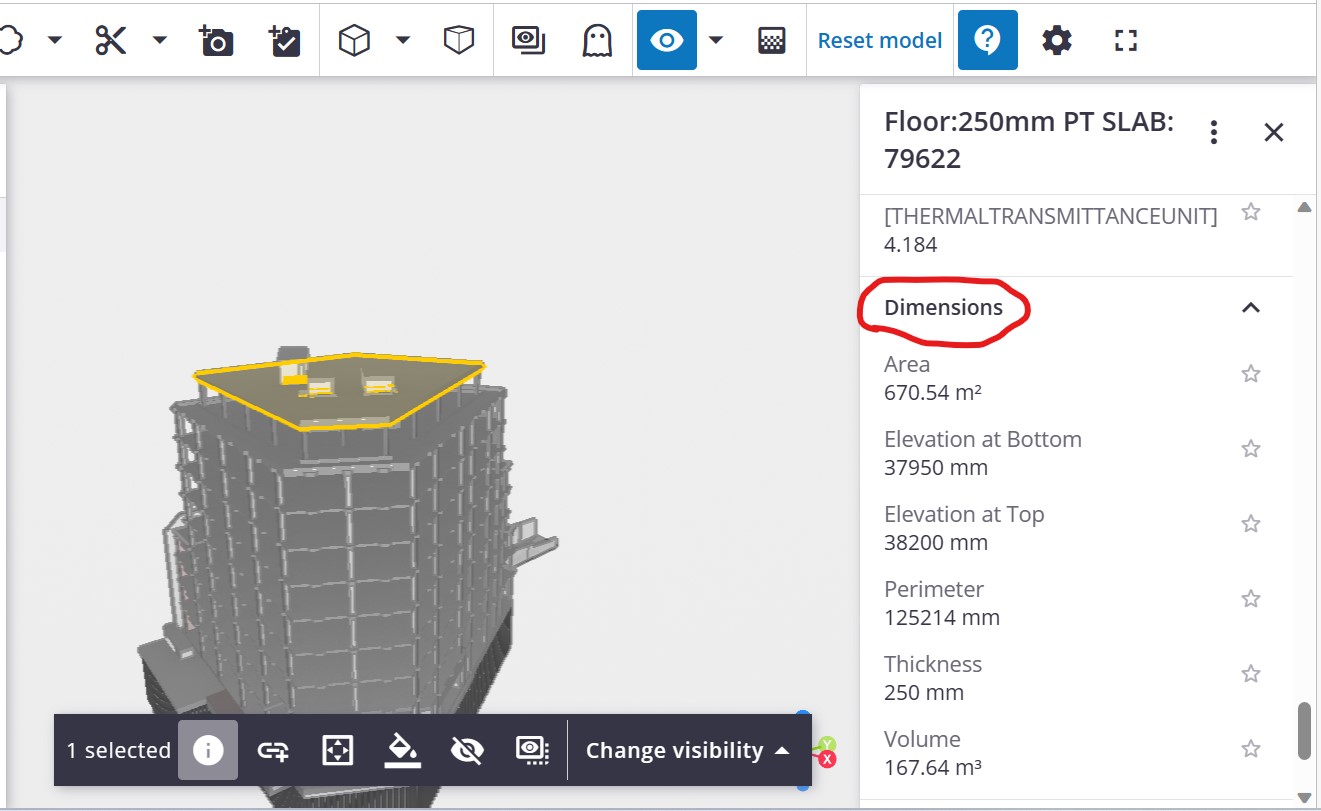Collapse the Dimensions section chevron
1321x811 pixels.
tap(1251, 308)
